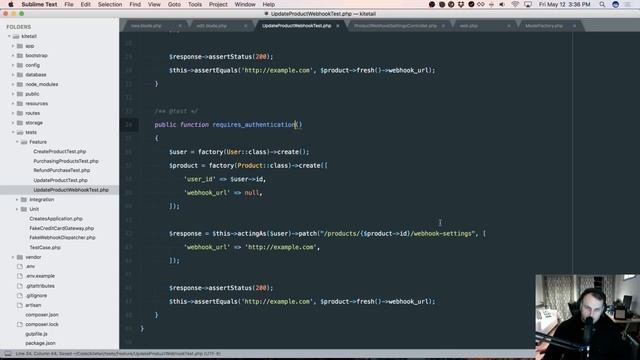Open the Notification Center list icon
Screen dimensions: 640x360
point(628,4)
